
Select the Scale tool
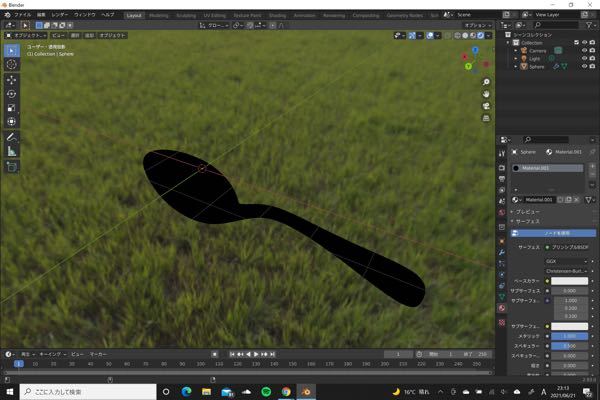(12, 108)
